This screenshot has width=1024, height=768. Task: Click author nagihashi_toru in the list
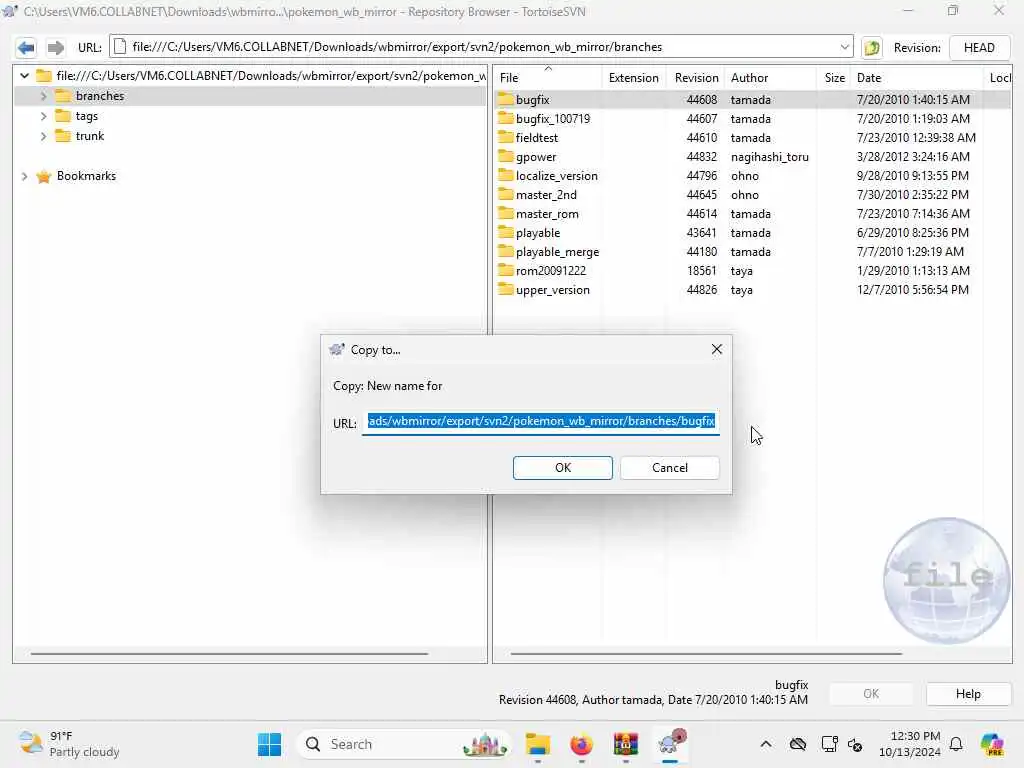point(769,157)
